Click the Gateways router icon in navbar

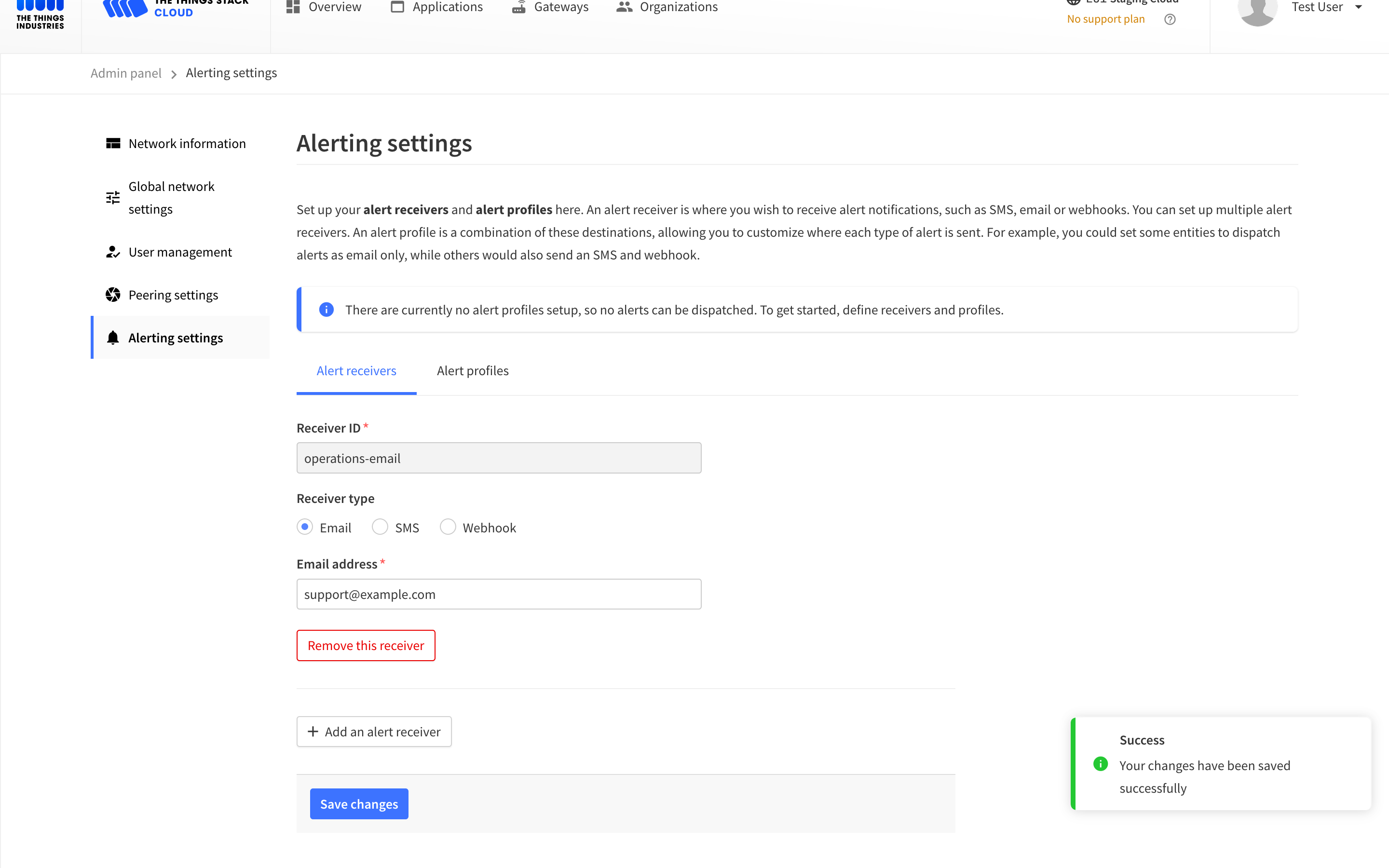click(x=519, y=7)
